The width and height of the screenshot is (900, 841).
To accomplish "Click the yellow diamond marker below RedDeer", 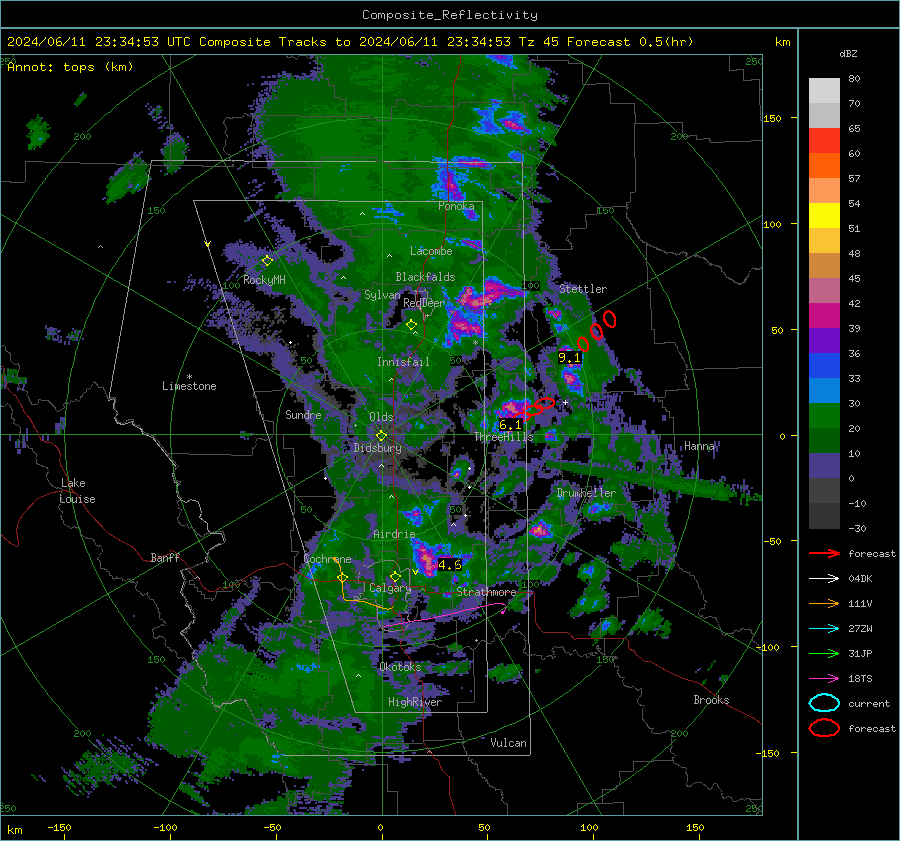I will click(411, 325).
